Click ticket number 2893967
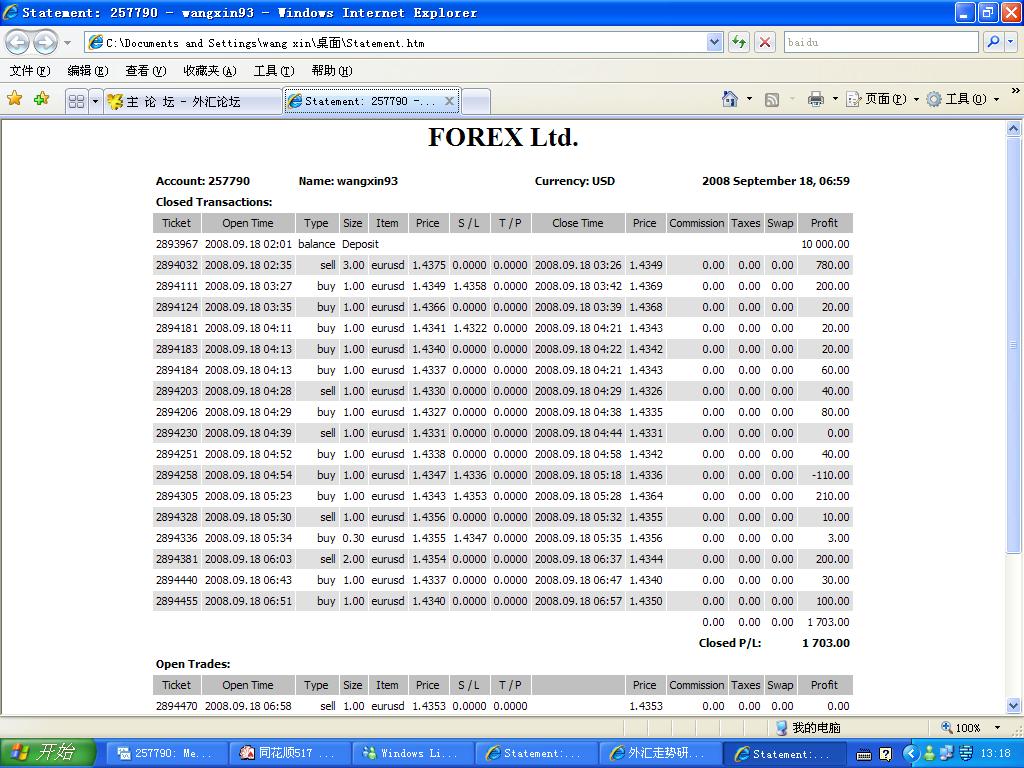The height and width of the screenshot is (768, 1024). point(176,244)
